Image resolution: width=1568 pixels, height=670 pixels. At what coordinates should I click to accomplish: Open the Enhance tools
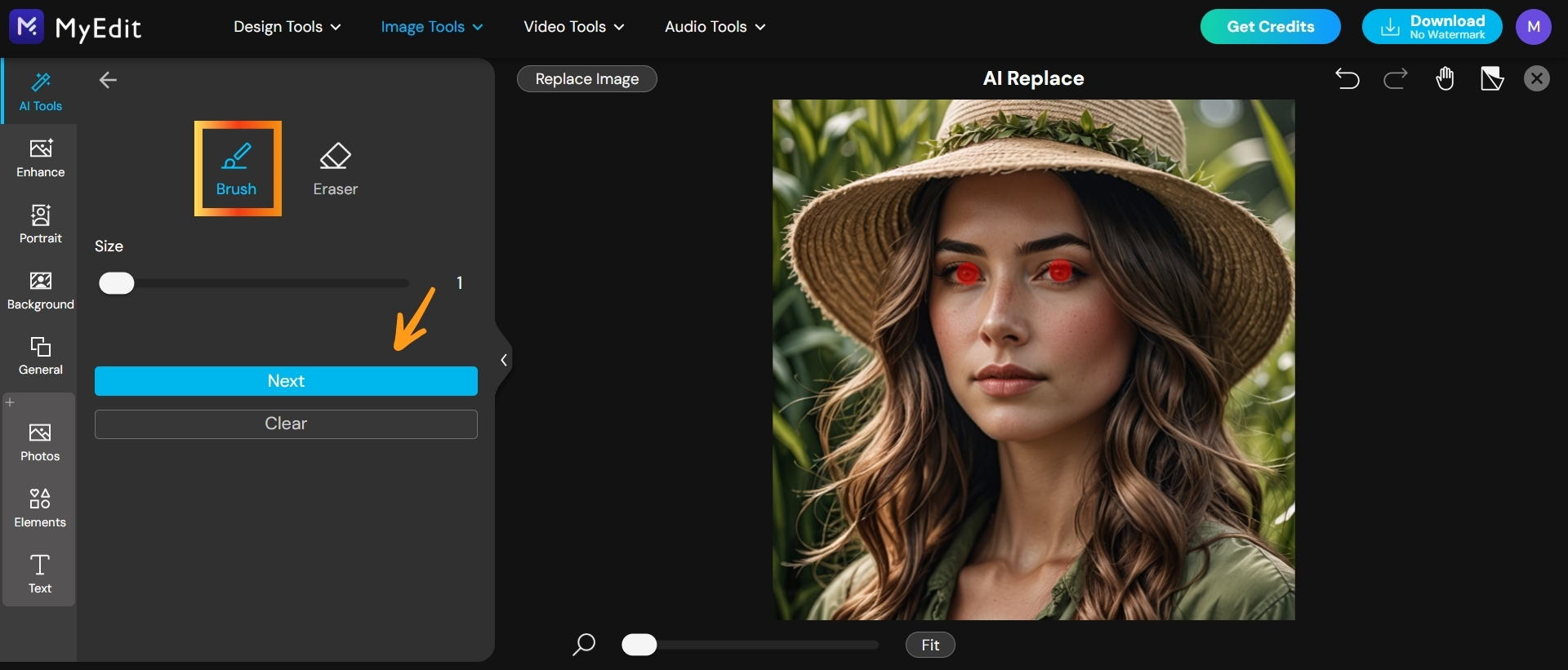[x=40, y=158]
